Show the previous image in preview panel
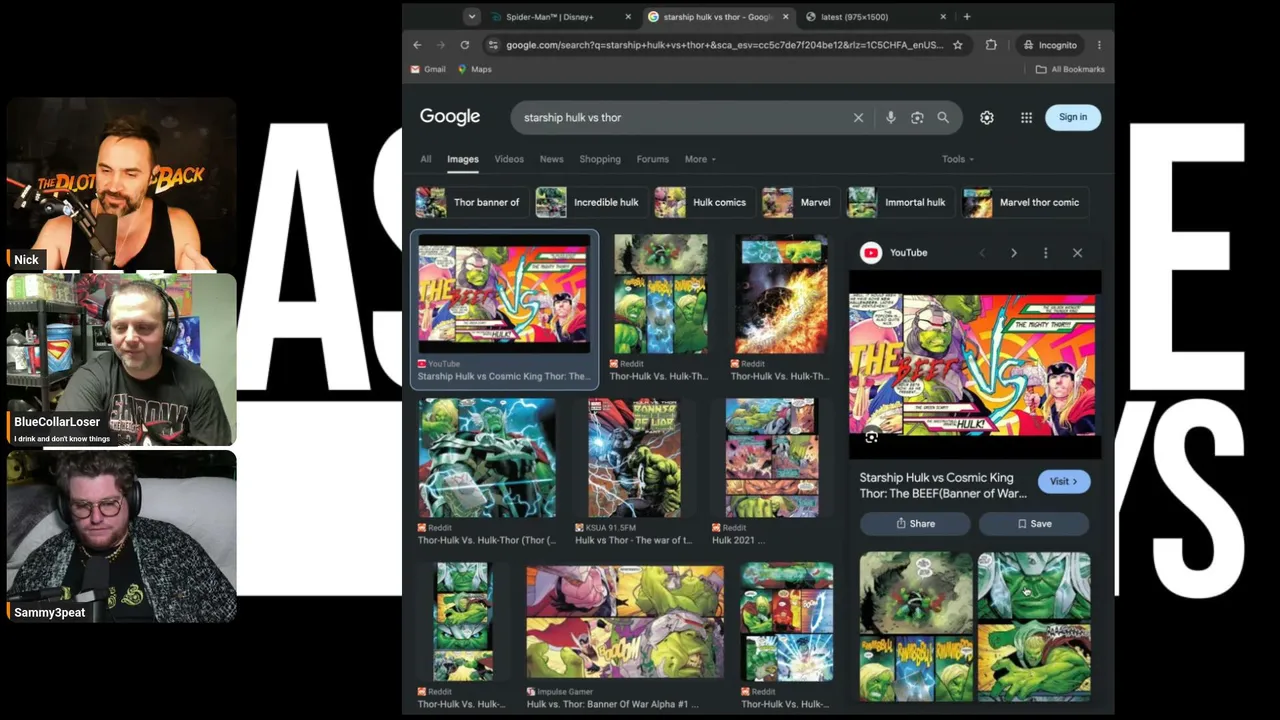1280x720 pixels. [982, 253]
